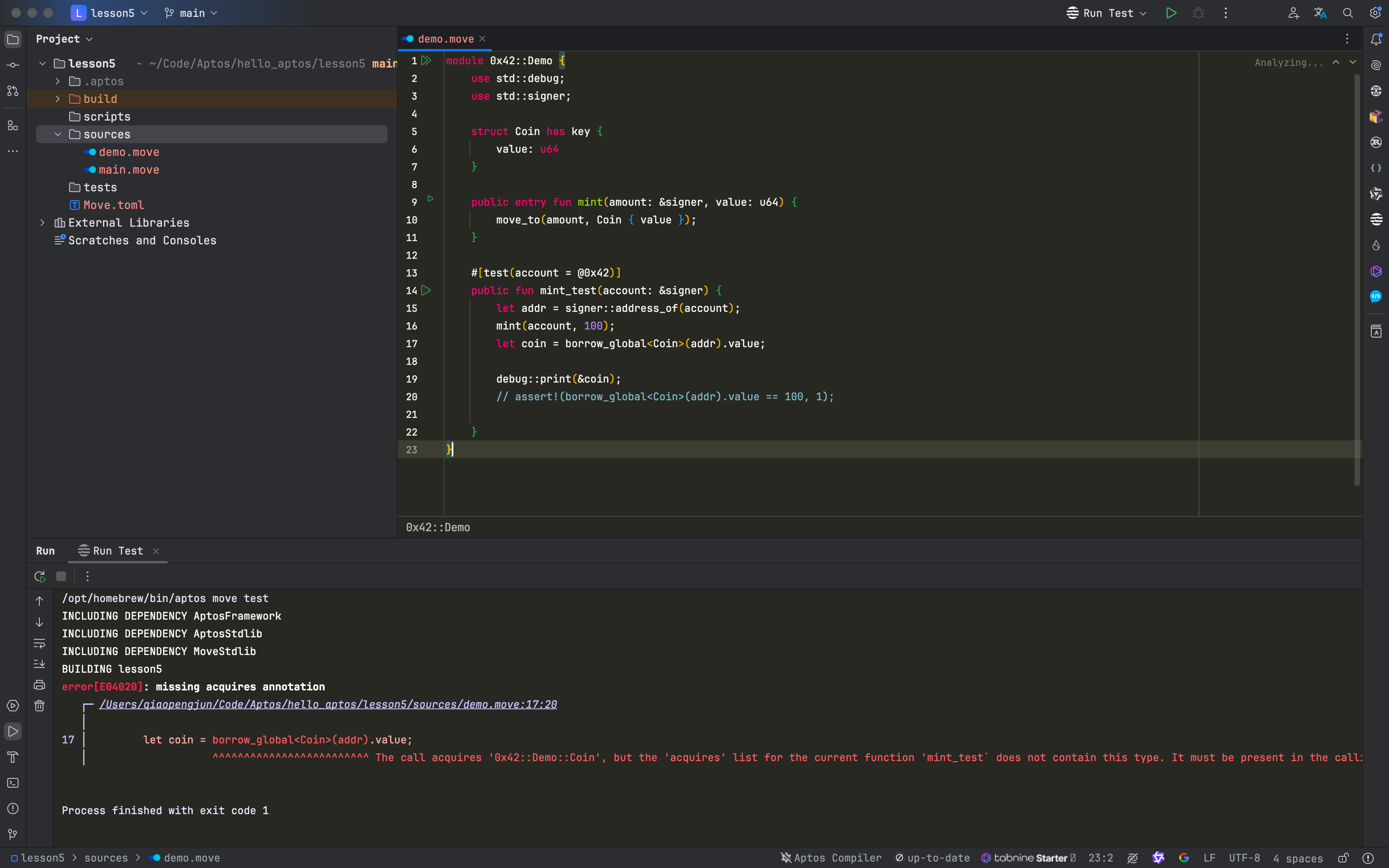Rerun the test in Run panel
This screenshot has height=868, width=1389.
click(40, 576)
